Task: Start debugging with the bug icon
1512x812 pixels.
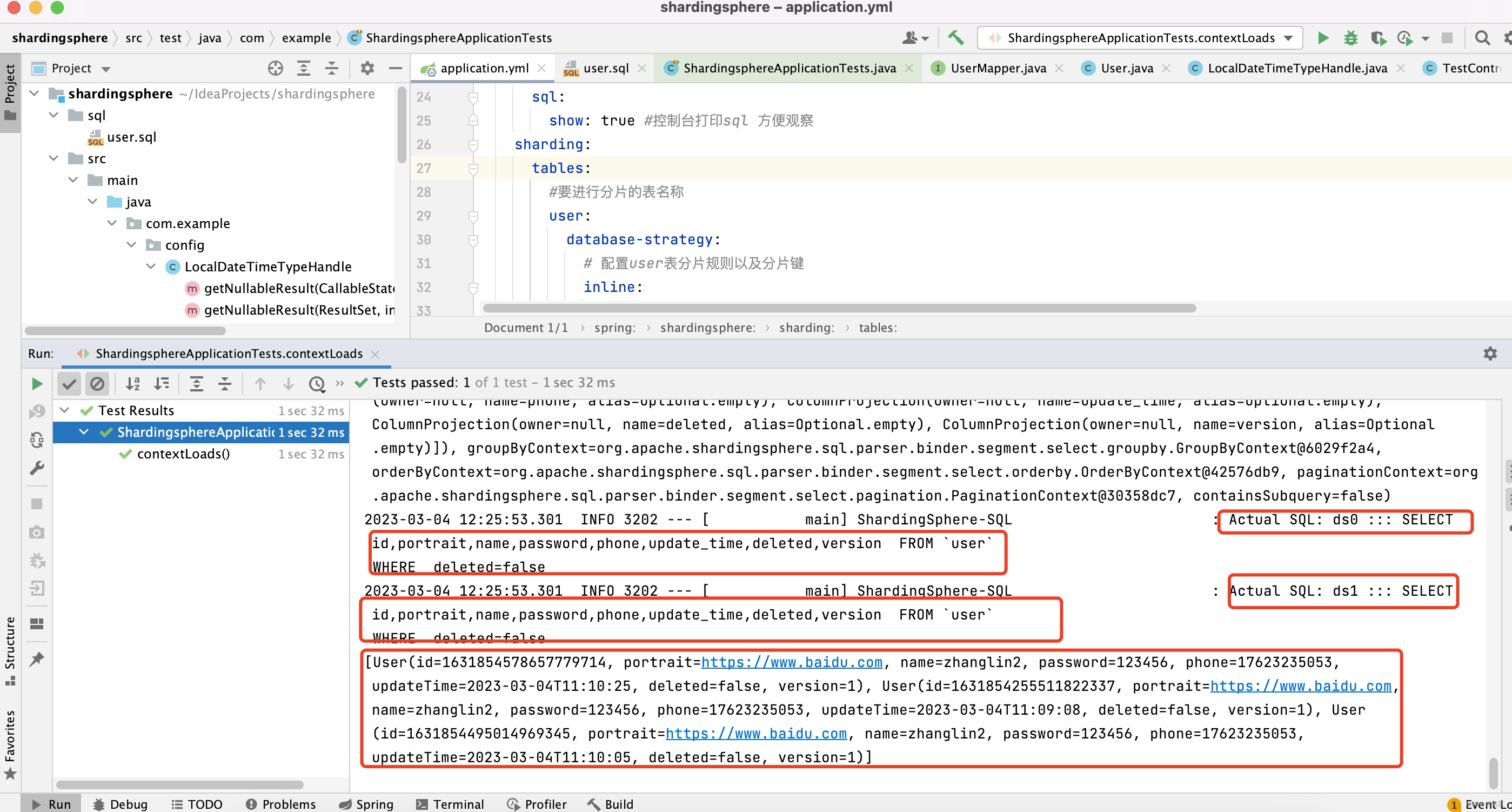Action: [x=1350, y=38]
